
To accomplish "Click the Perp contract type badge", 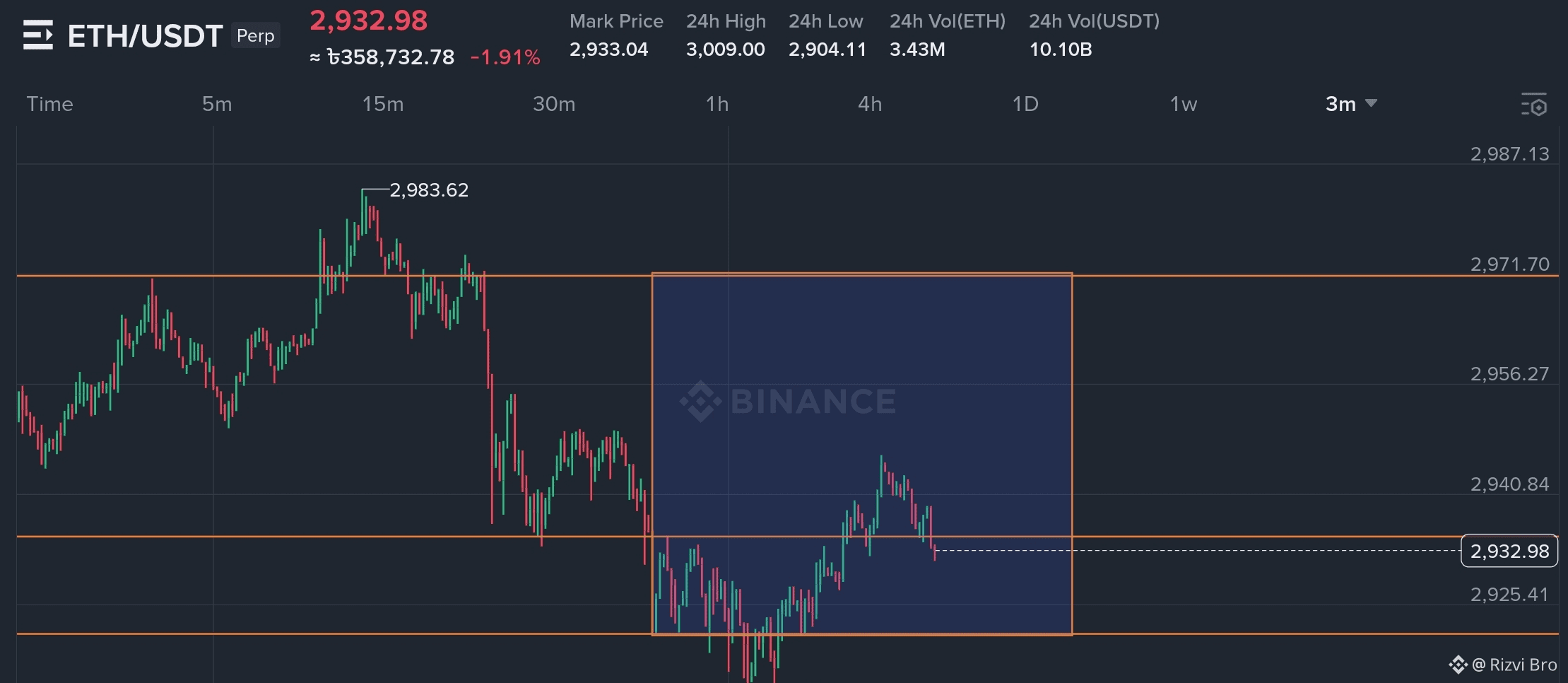I will pos(256,35).
